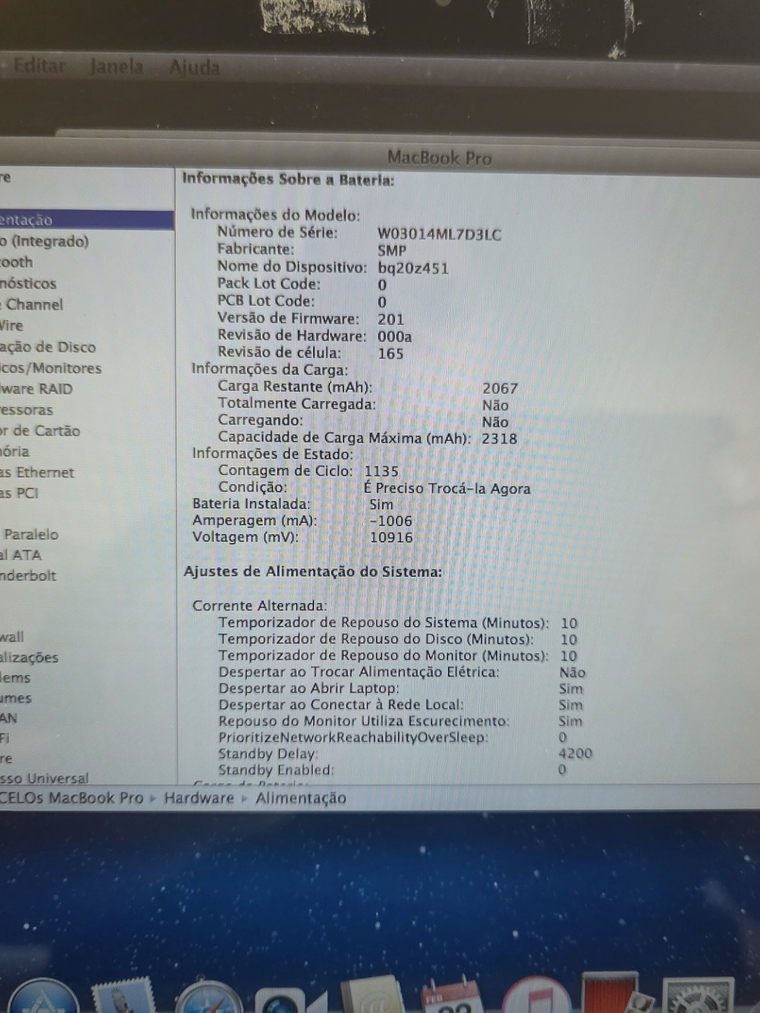760x1013 pixels.
Task: Select the Bluetooth 'ooth' sidebar item
Action: (16, 262)
